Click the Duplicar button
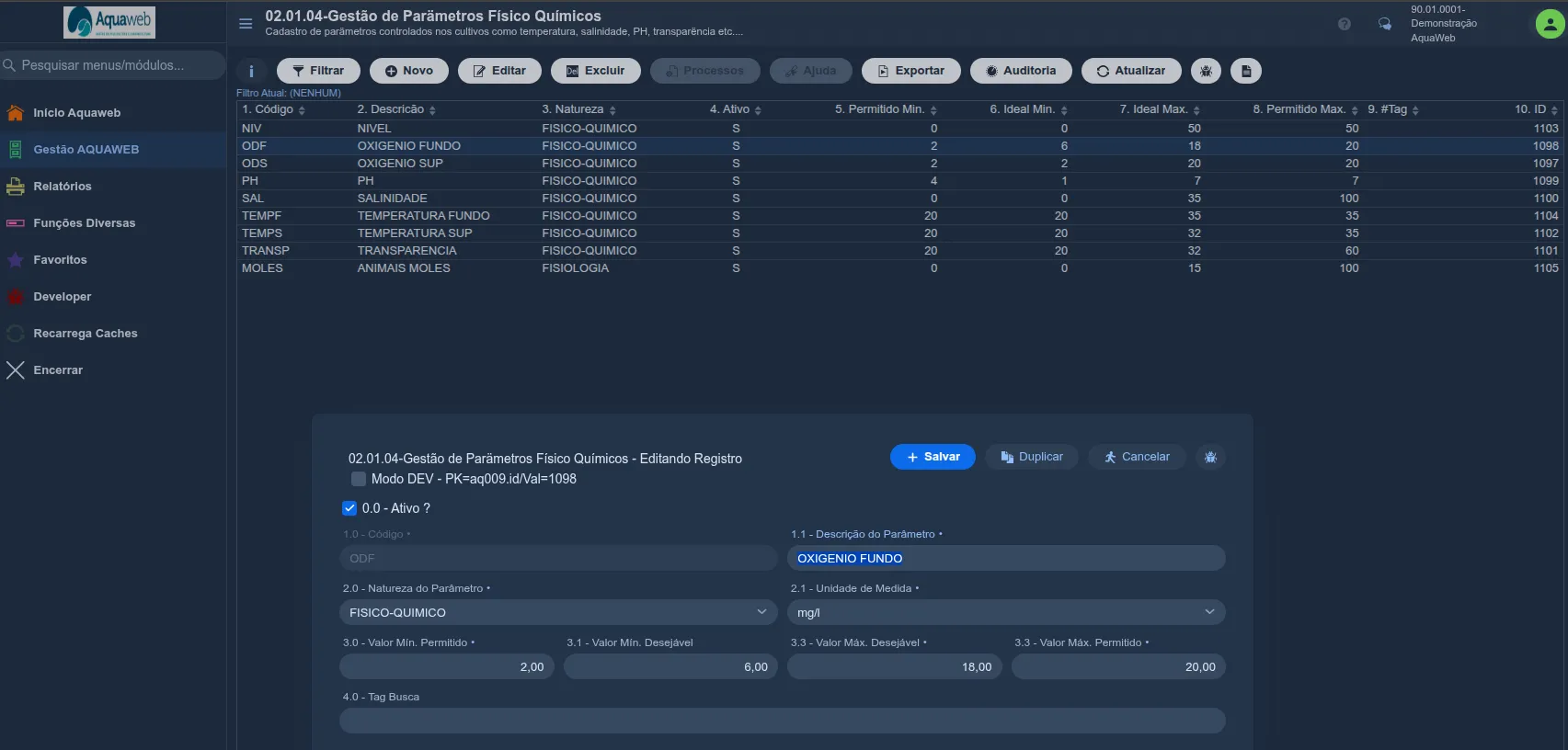The height and width of the screenshot is (750, 1568). [x=1032, y=457]
